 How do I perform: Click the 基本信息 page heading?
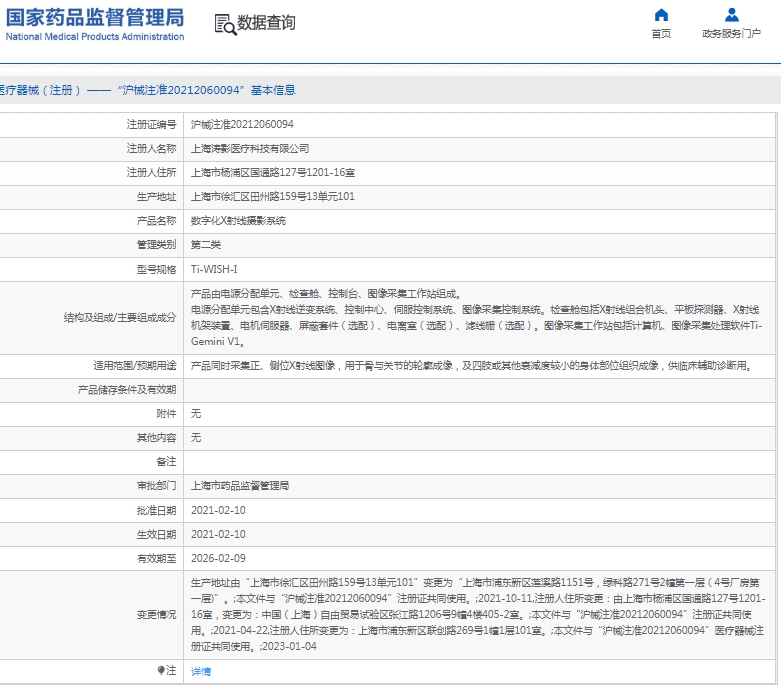click(273, 90)
